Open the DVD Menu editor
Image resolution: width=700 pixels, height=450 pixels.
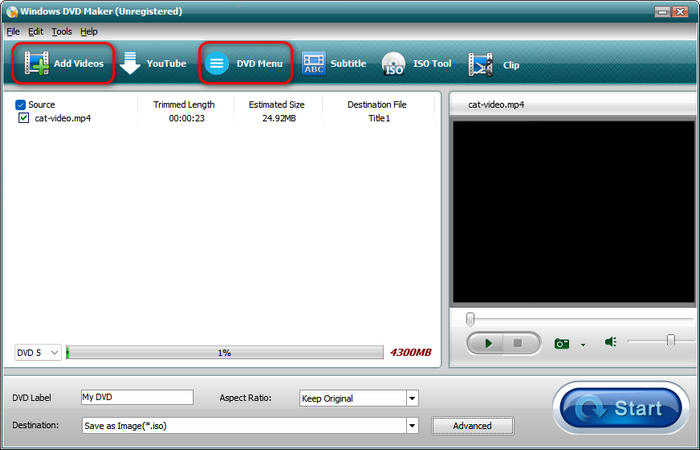pyautogui.click(x=246, y=63)
